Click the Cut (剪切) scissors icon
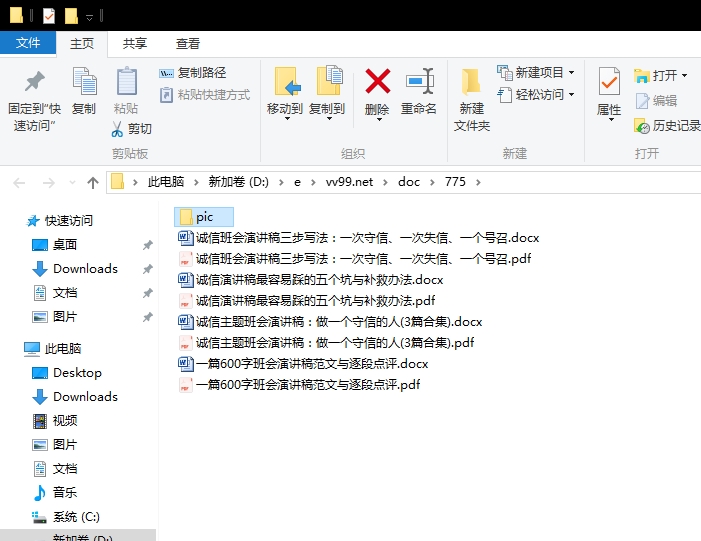701x541 pixels. point(117,129)
